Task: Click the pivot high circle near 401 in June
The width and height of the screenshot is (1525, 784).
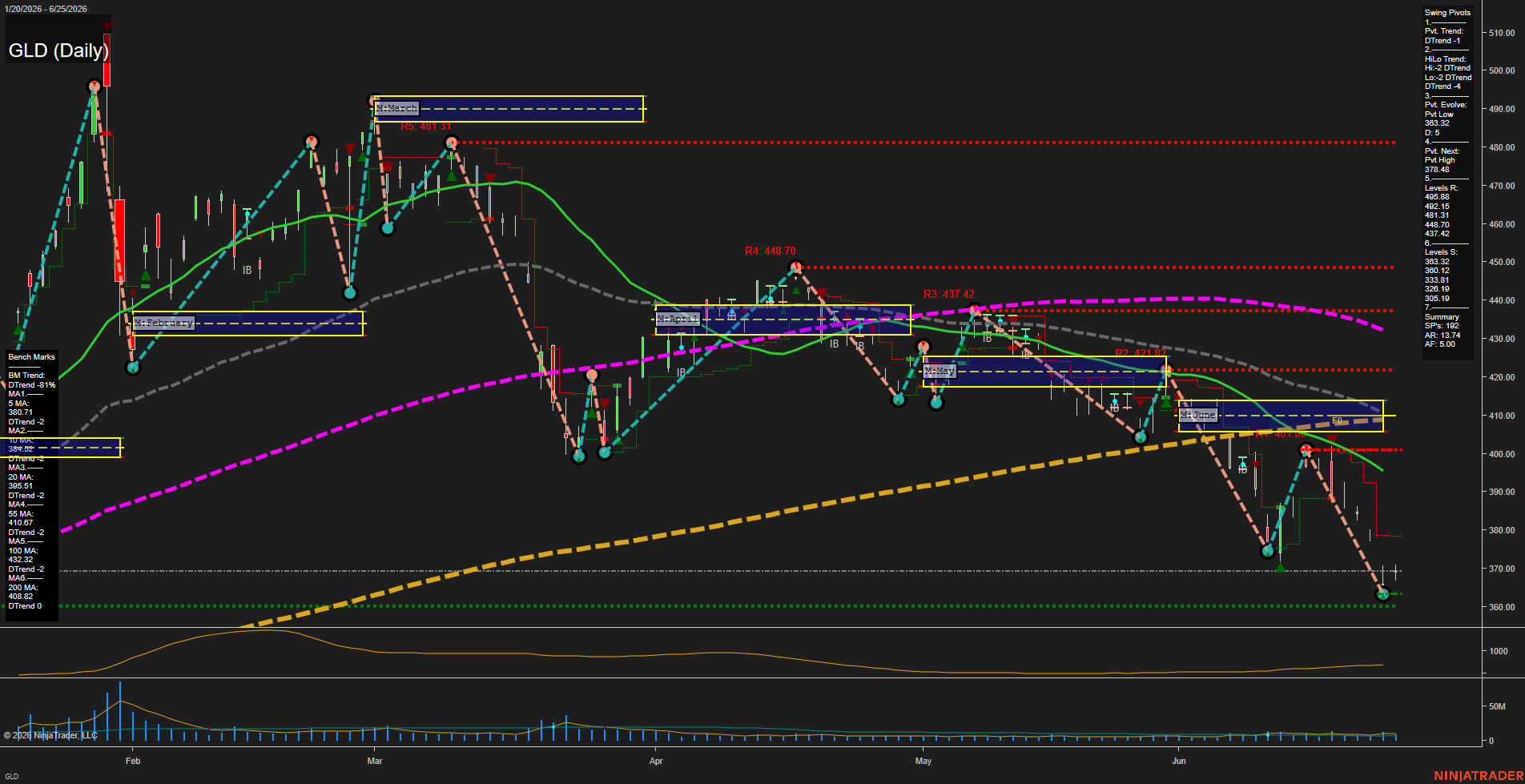Action: point(1306,450)
